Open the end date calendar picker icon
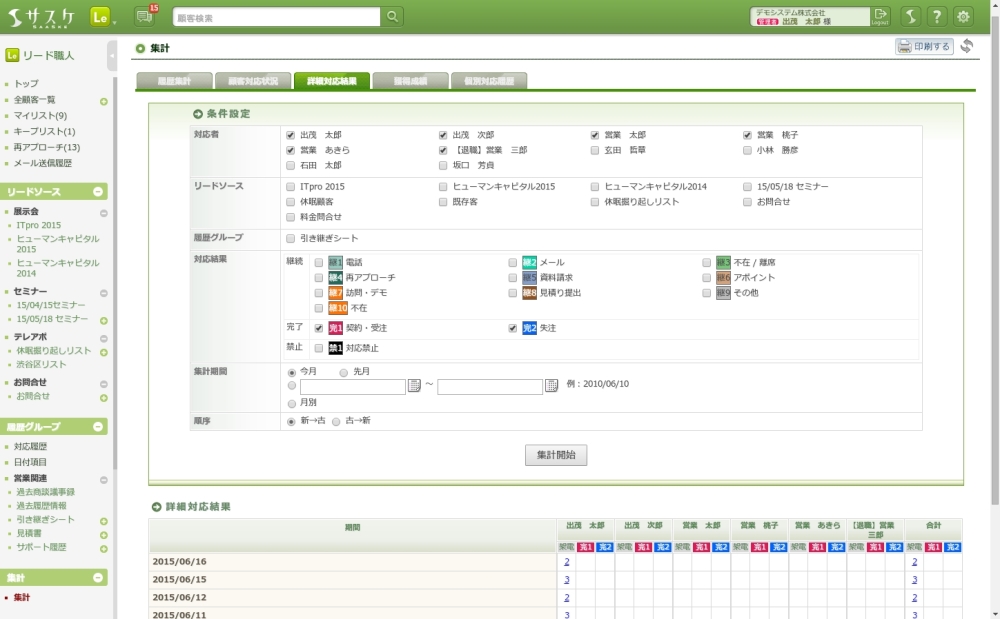This screenshot has height=619, width=1000. point(551,386)
